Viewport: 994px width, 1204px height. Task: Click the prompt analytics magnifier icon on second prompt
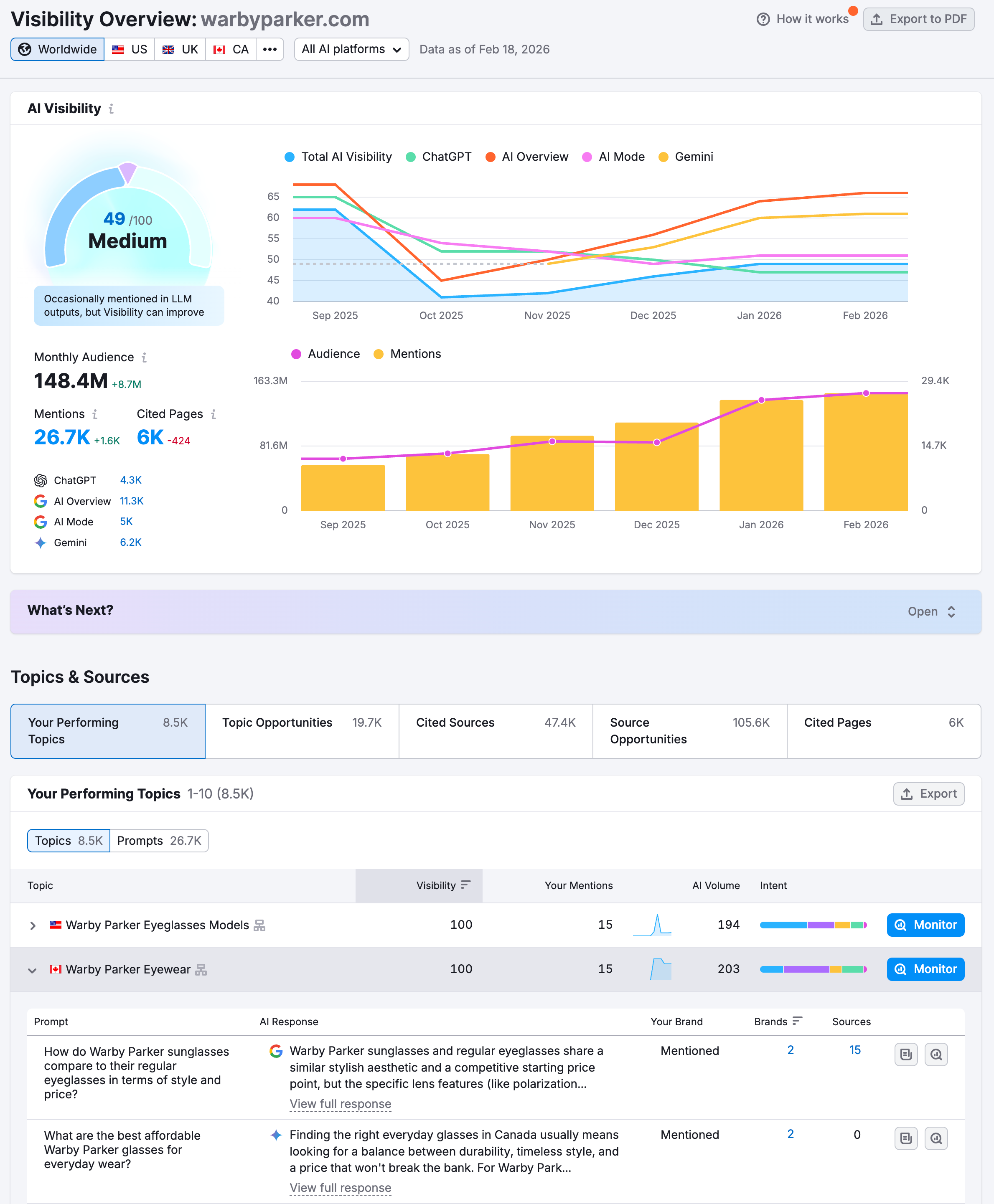click(x=937, y=1139)
